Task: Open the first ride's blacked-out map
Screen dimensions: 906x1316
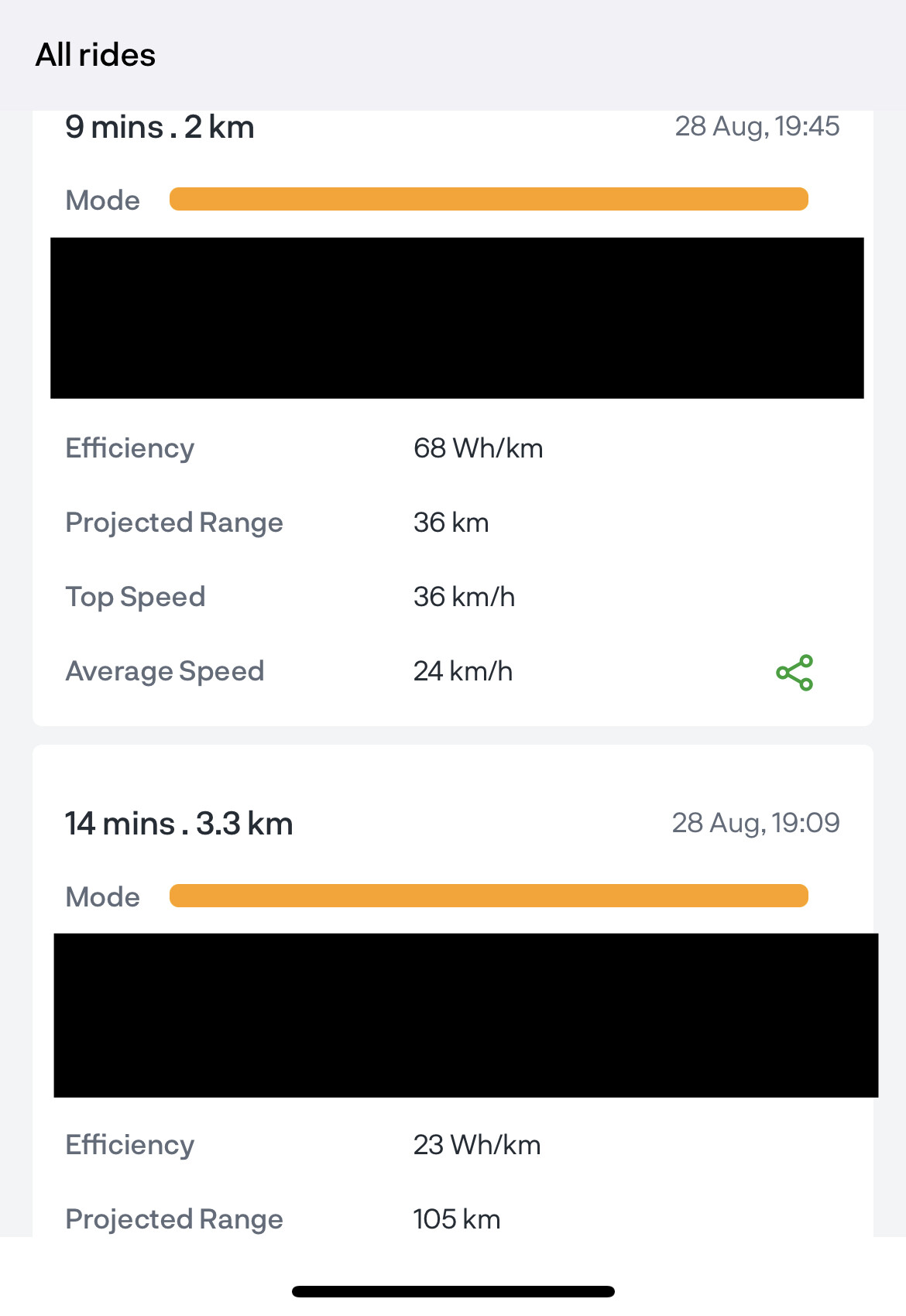Action: [457, 318]
